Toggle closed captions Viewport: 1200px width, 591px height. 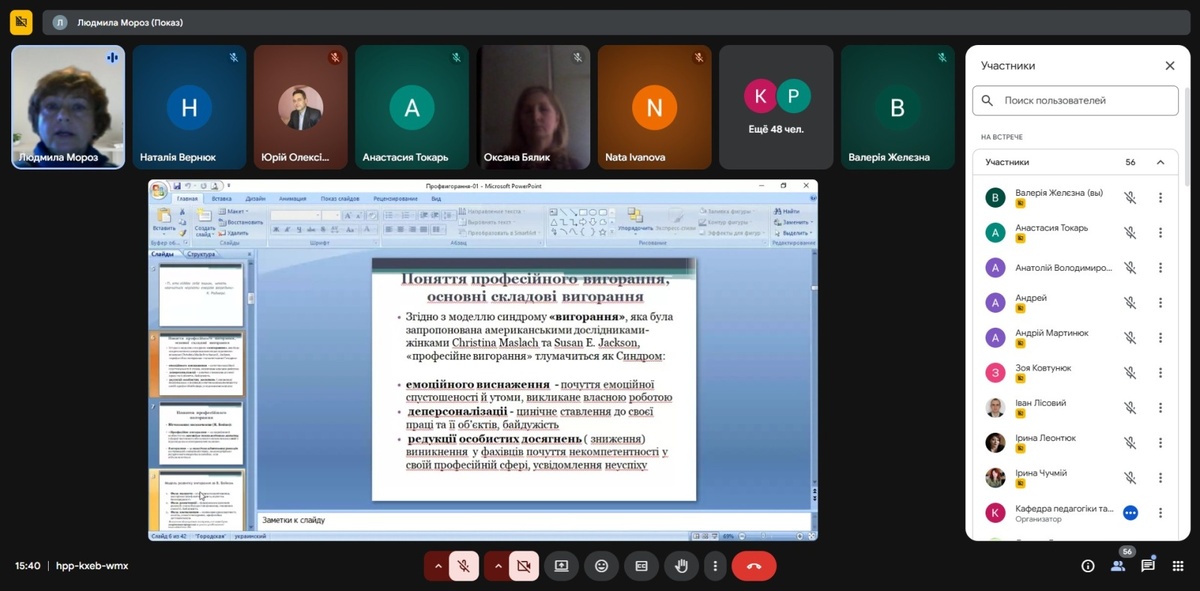tap(641, 566)
